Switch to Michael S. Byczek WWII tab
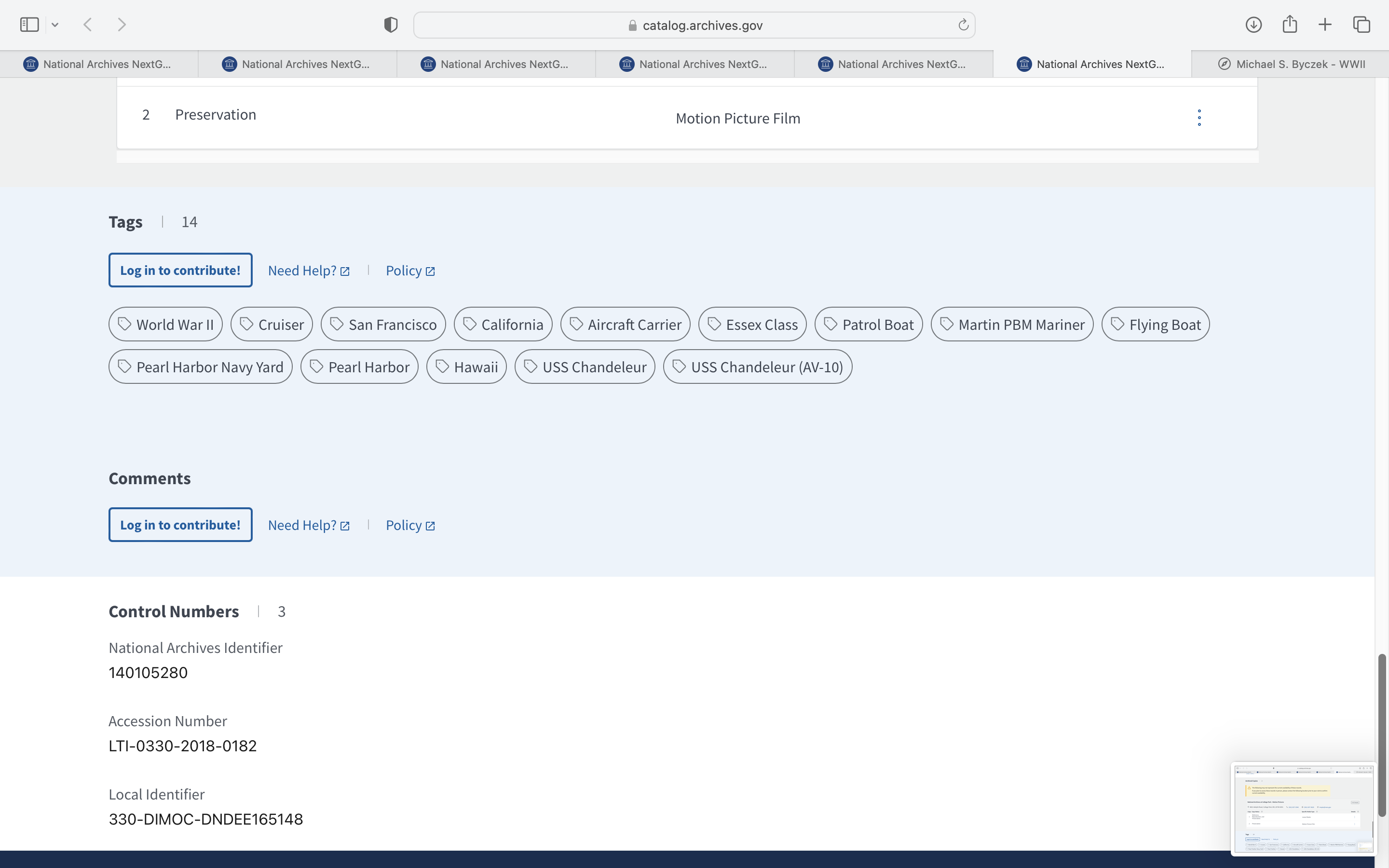Image resolution: width=1389 pixels, height=868 pixels. tap(1292, 64)
